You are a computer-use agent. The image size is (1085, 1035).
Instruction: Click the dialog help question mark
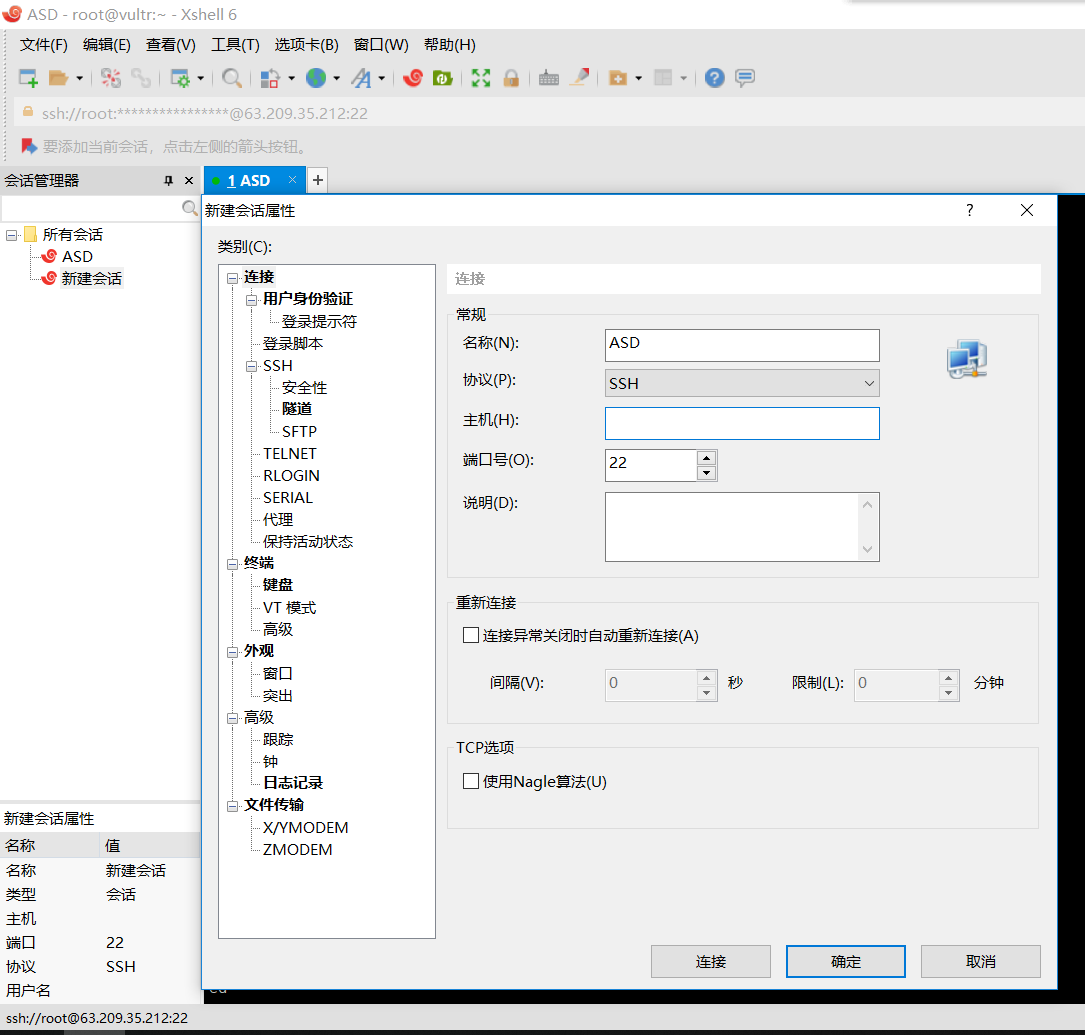coord(969,210)
